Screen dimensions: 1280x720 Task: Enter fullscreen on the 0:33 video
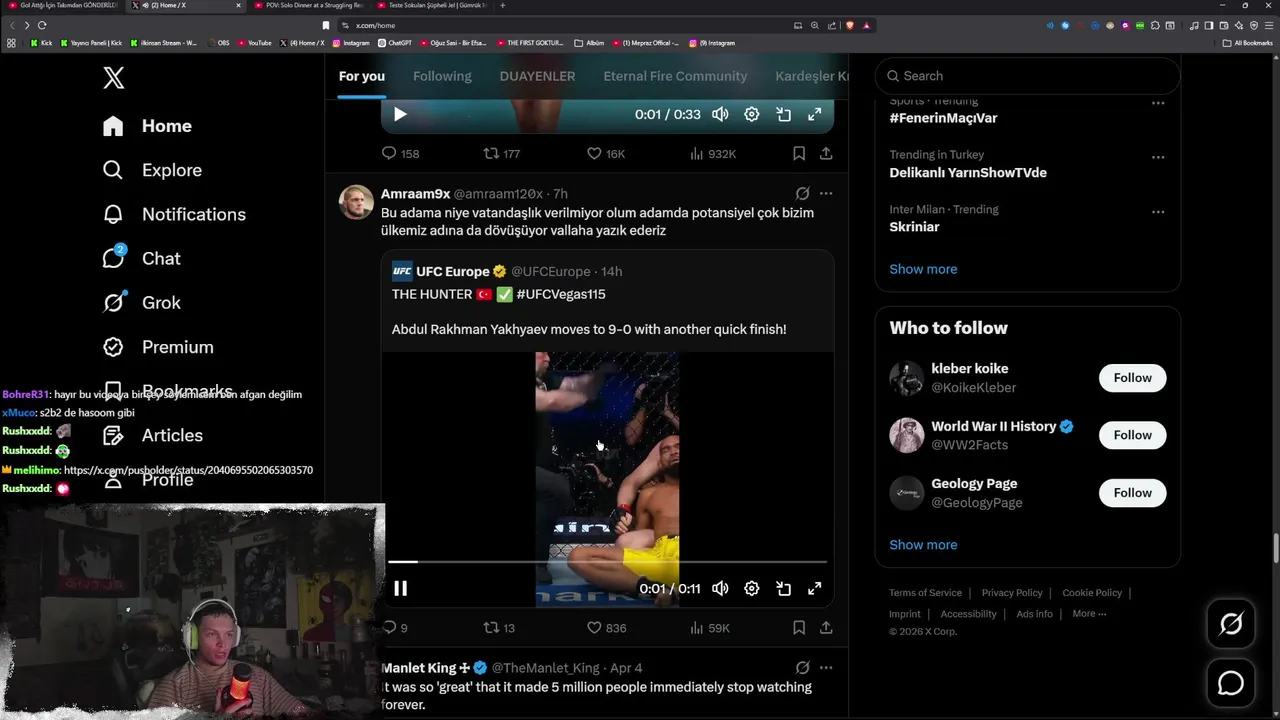coord(815,114)
